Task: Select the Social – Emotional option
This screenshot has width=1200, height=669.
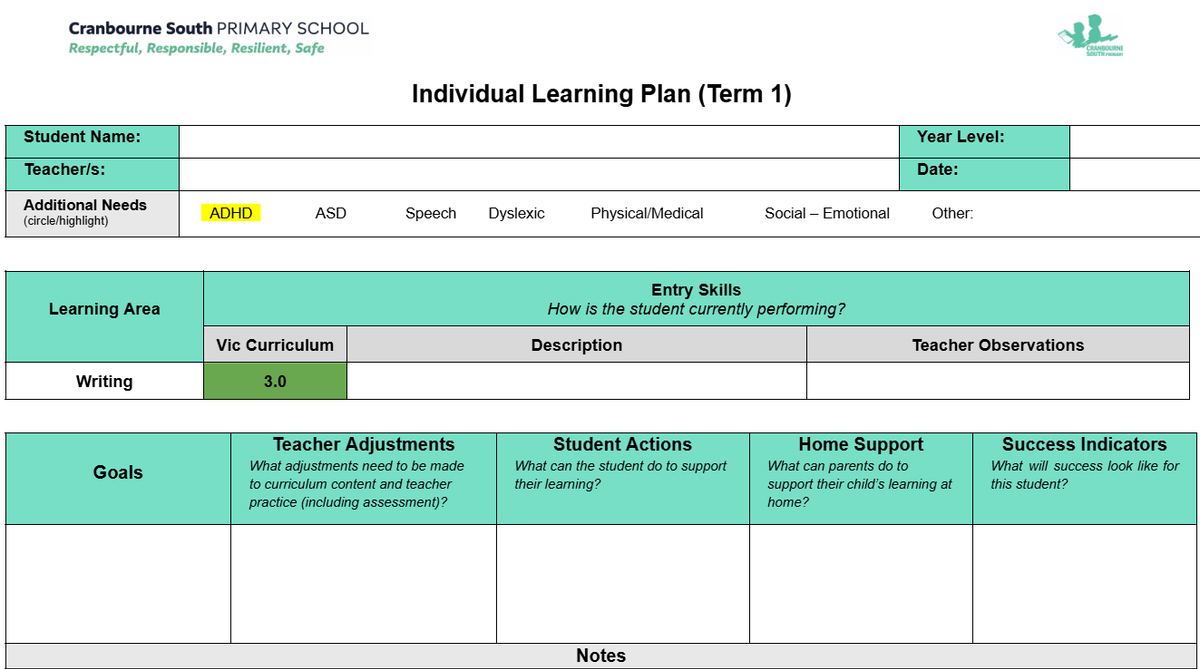Action: (827, 213)
